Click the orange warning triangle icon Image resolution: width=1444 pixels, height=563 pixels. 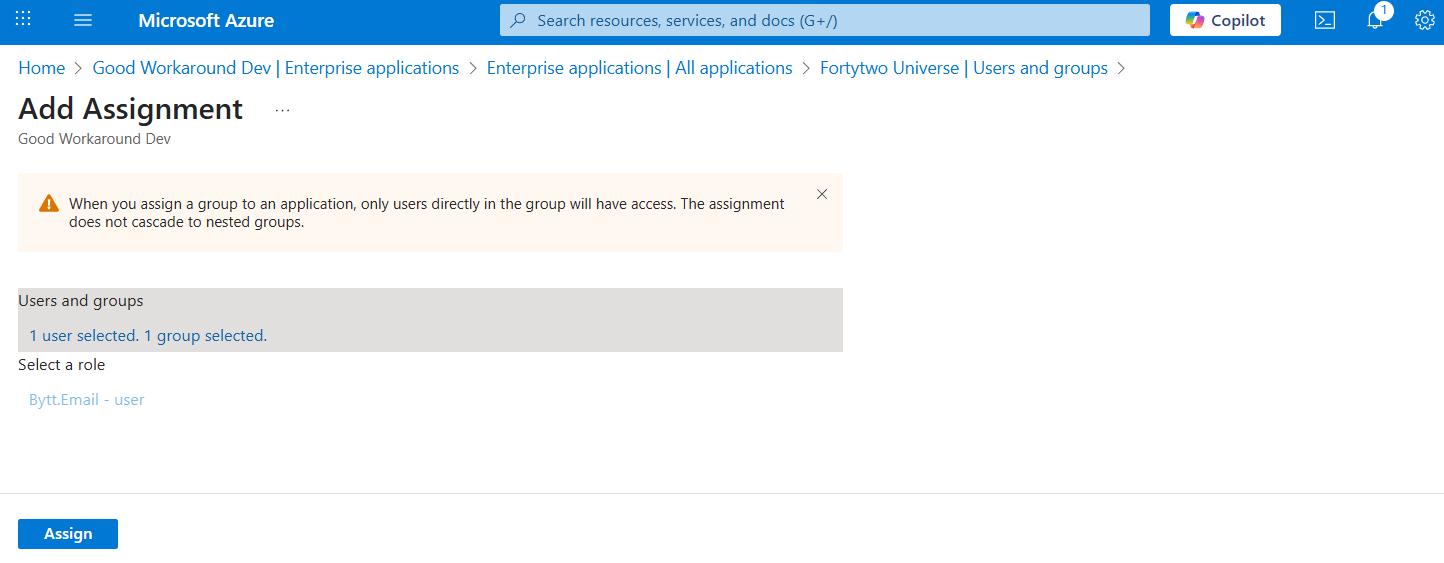(x=49, y=204)
